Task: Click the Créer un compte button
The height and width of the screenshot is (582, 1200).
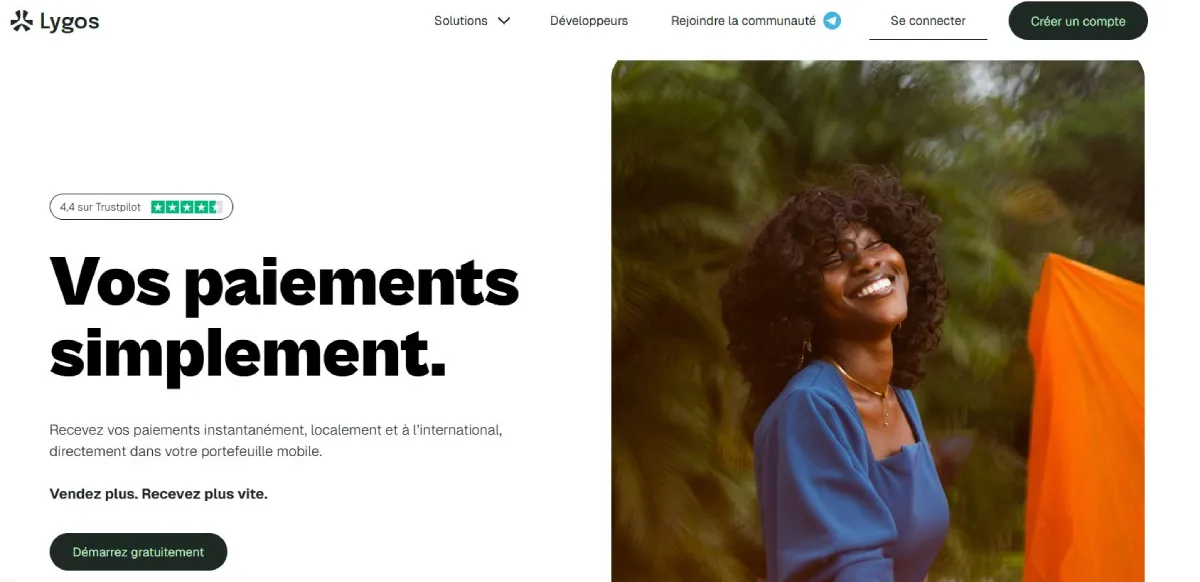Action: (x=1078, y=21)
